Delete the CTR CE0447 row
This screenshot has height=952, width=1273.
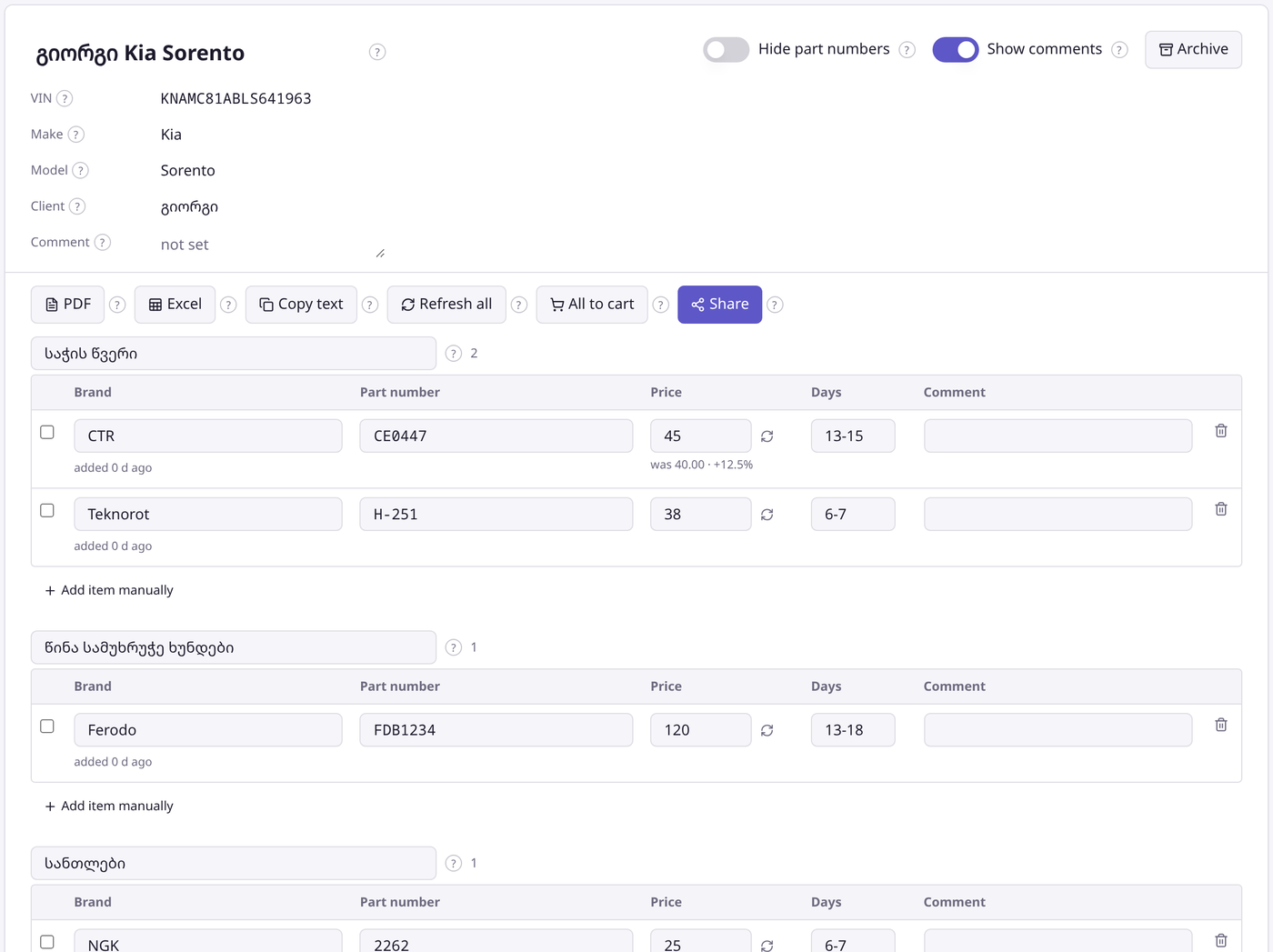coord(1221,431)
